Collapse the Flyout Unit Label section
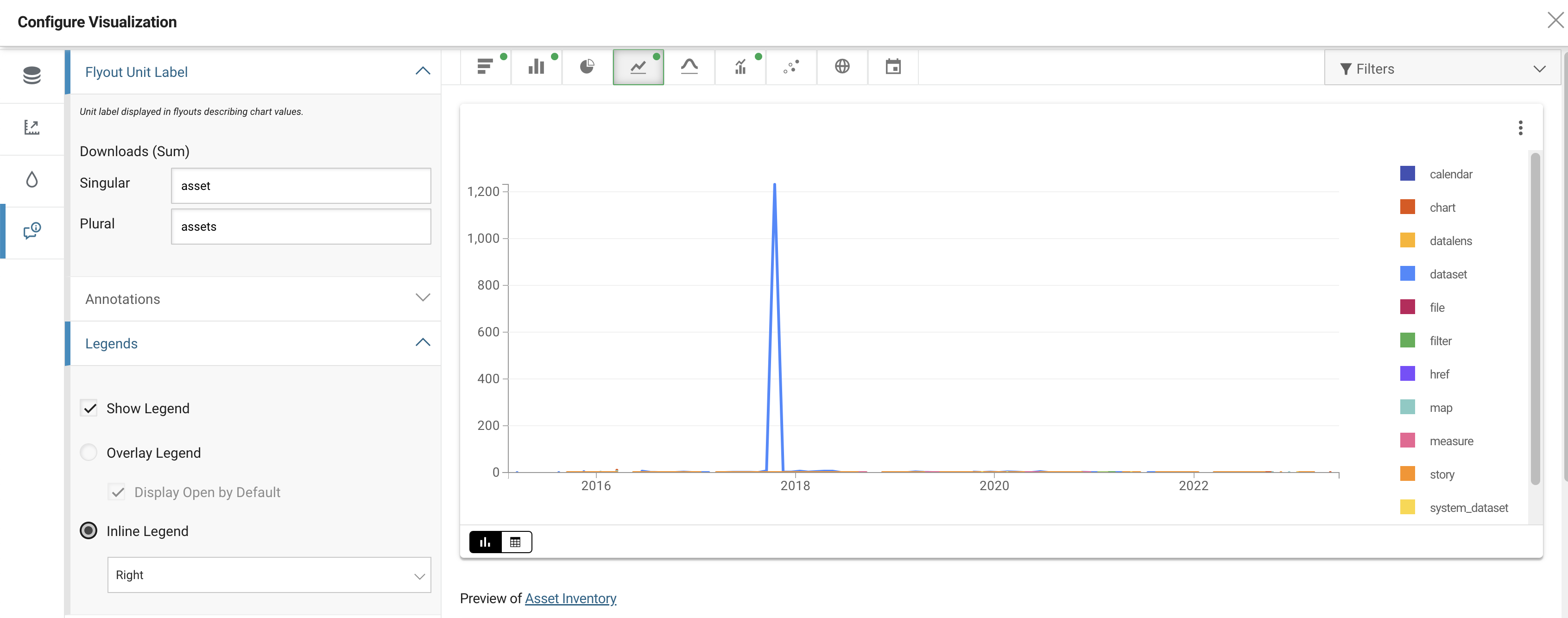 423,71
